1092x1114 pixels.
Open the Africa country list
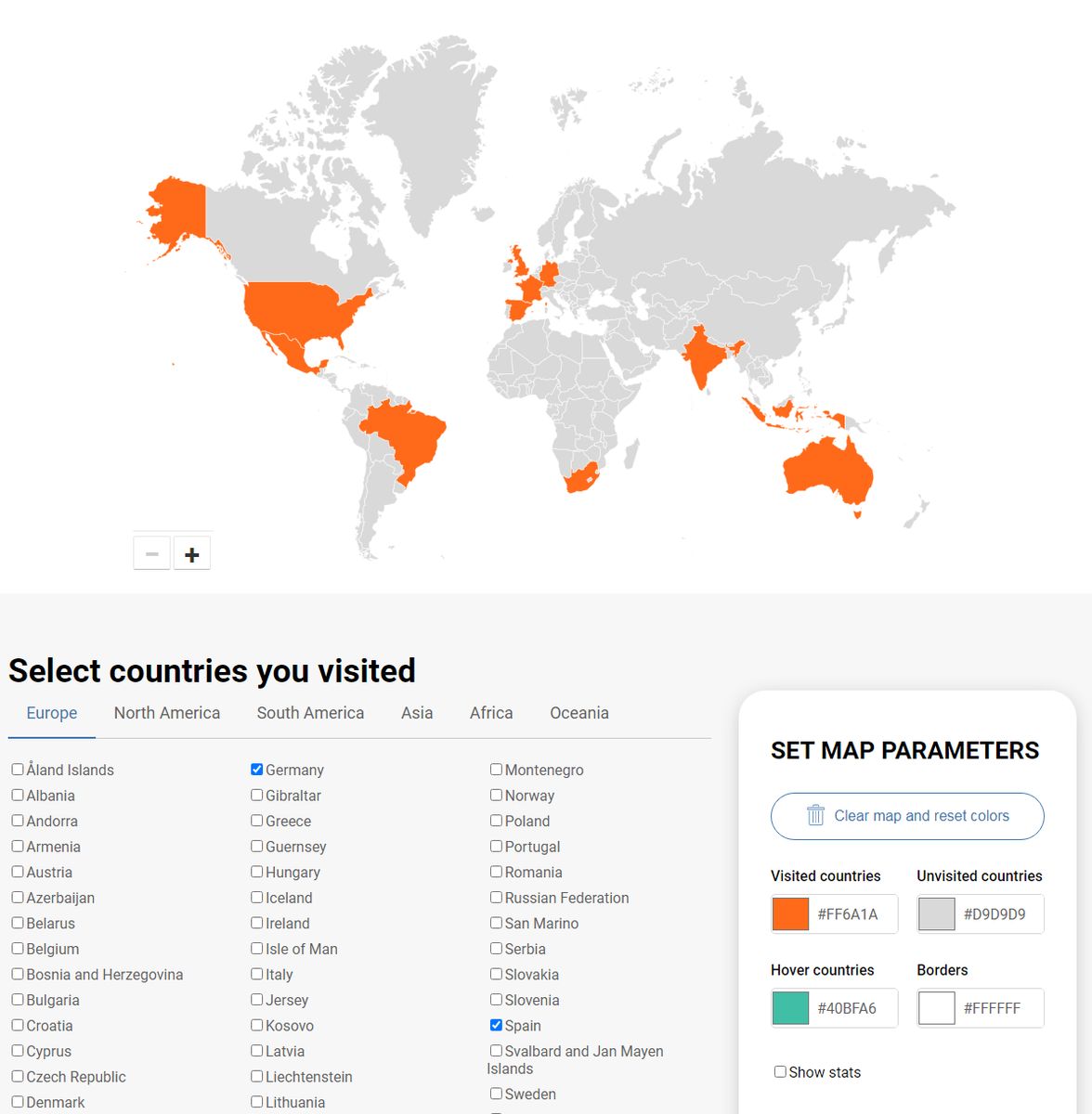click(x=490, y=712)
